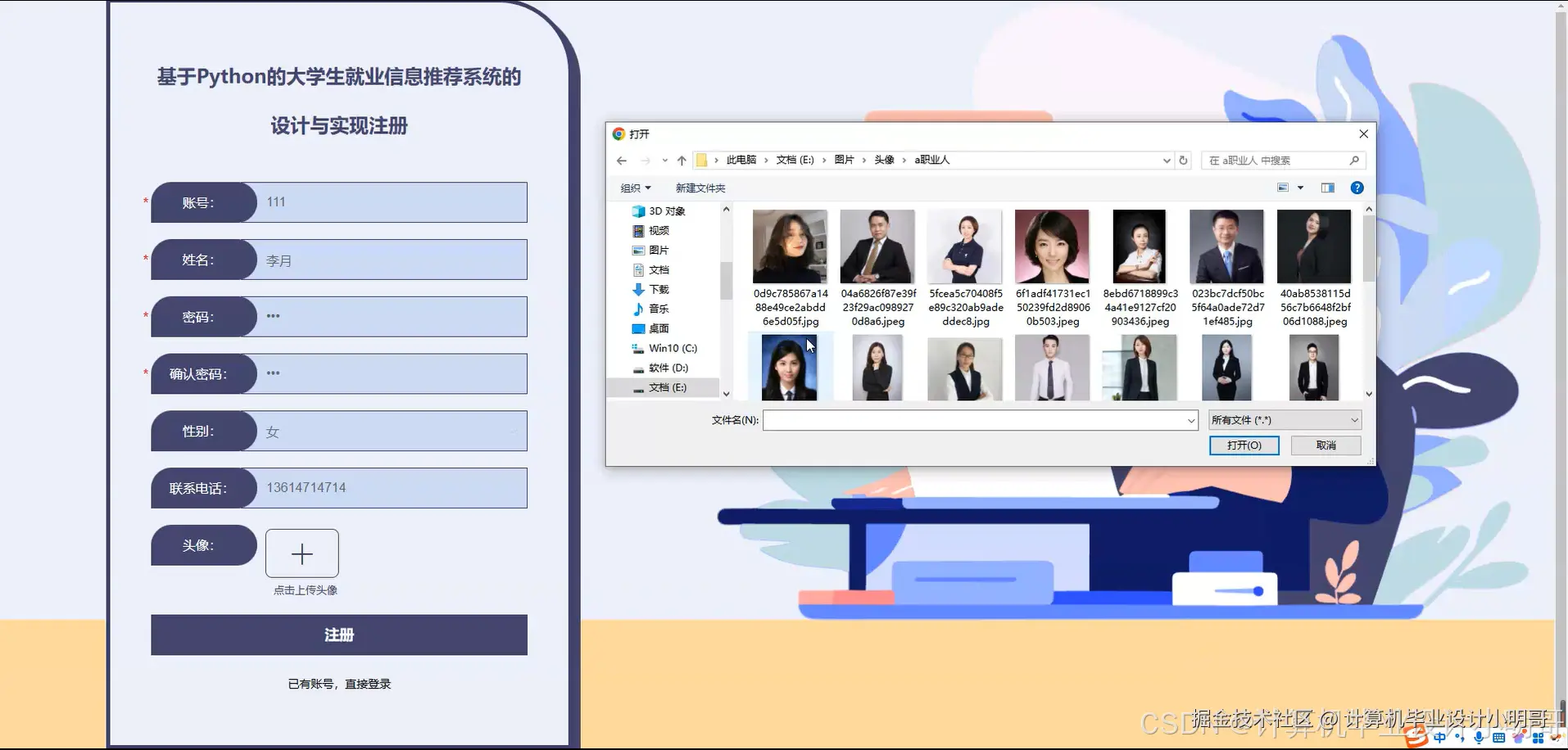Expand the address bar history chevron
Viewport: 1568px width, 750px height.
[x=1167, y=160]
